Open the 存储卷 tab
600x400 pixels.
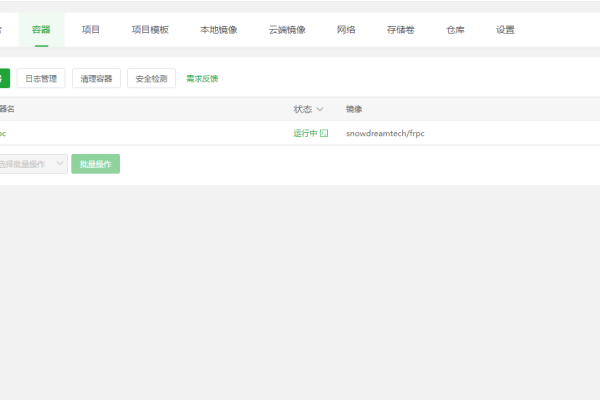[x=401, y=30]
